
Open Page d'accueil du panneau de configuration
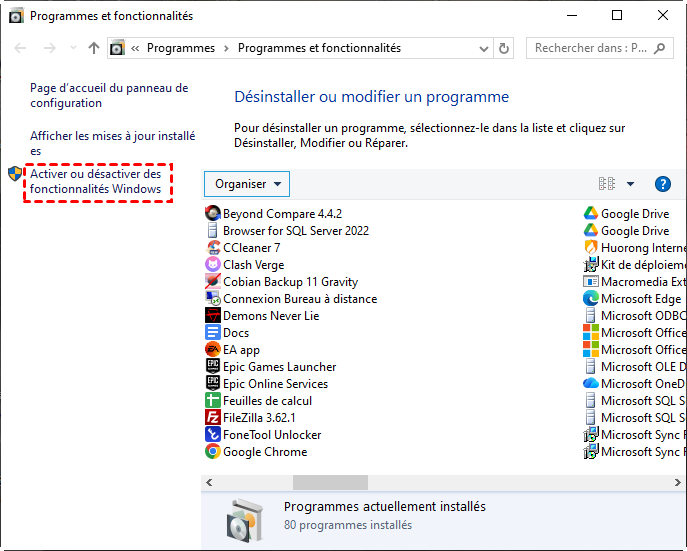pos(109,95)
